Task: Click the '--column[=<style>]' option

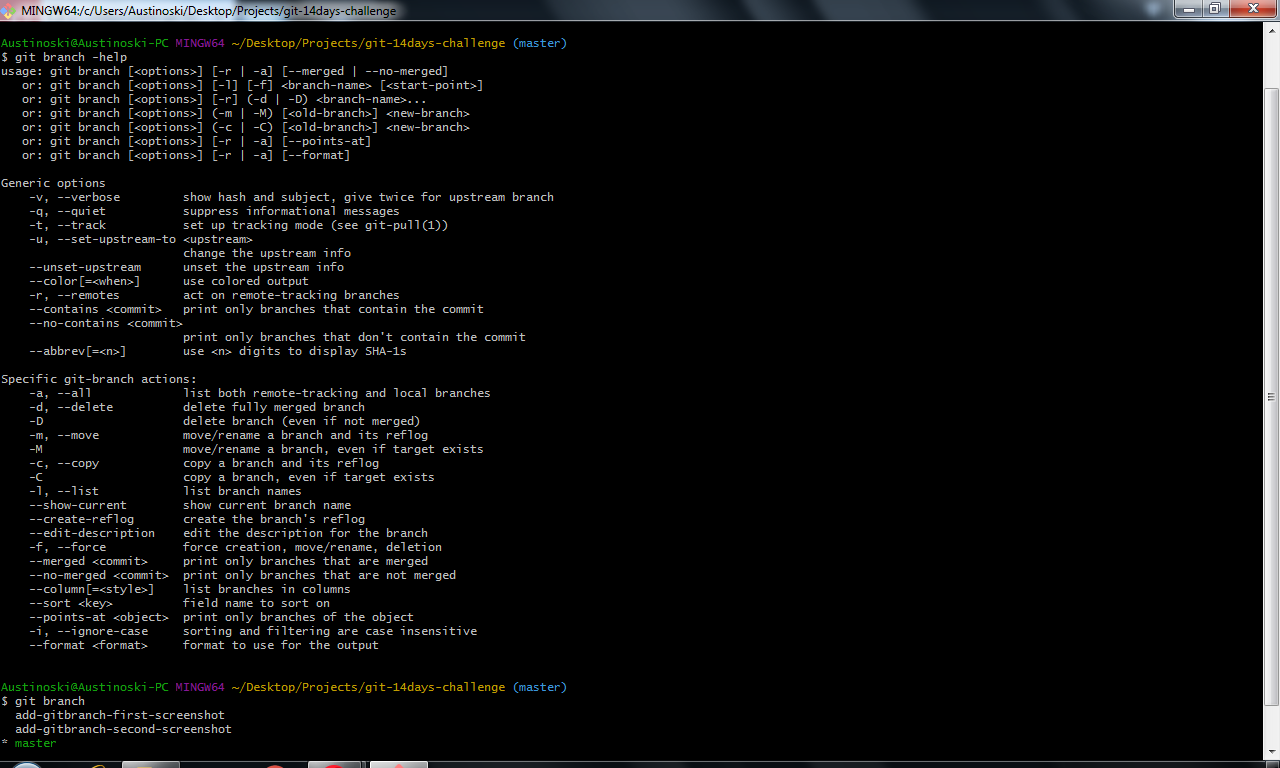Action: (92, 589)
